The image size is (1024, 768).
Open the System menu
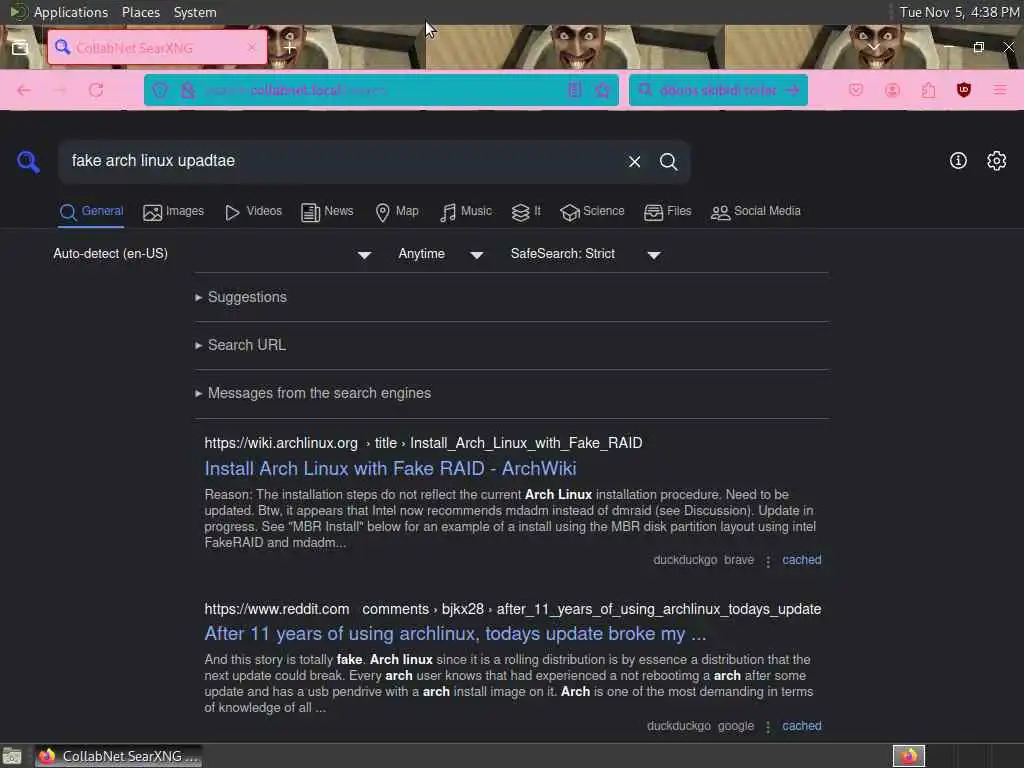pos(195,12)
